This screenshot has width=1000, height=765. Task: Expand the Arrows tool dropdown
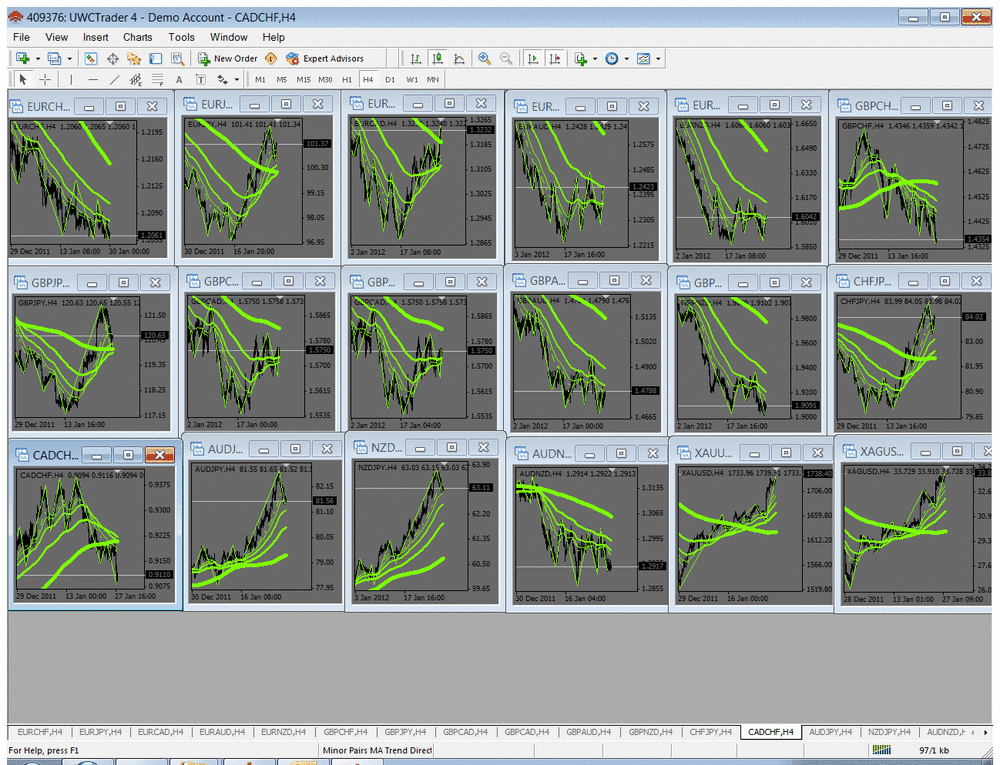pyautogui.click(x=237, y=80)
